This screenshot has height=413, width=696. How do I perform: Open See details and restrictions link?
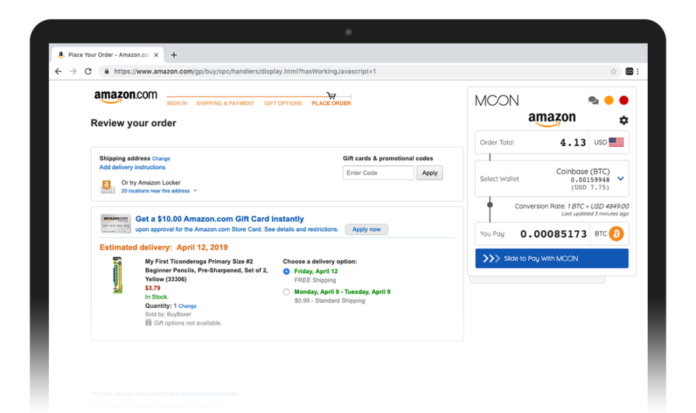[x=301, y=229]
